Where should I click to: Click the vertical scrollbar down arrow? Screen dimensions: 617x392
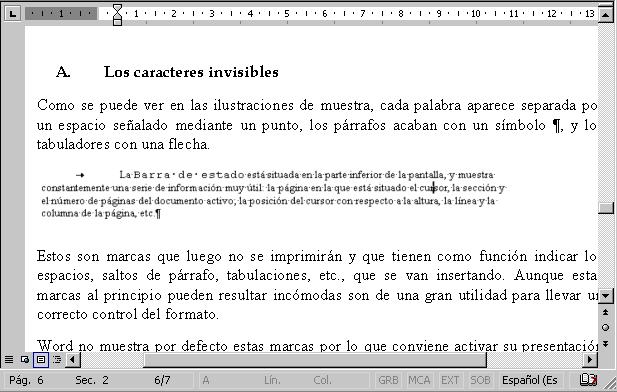pyautogui.click(x=606, y=296)
